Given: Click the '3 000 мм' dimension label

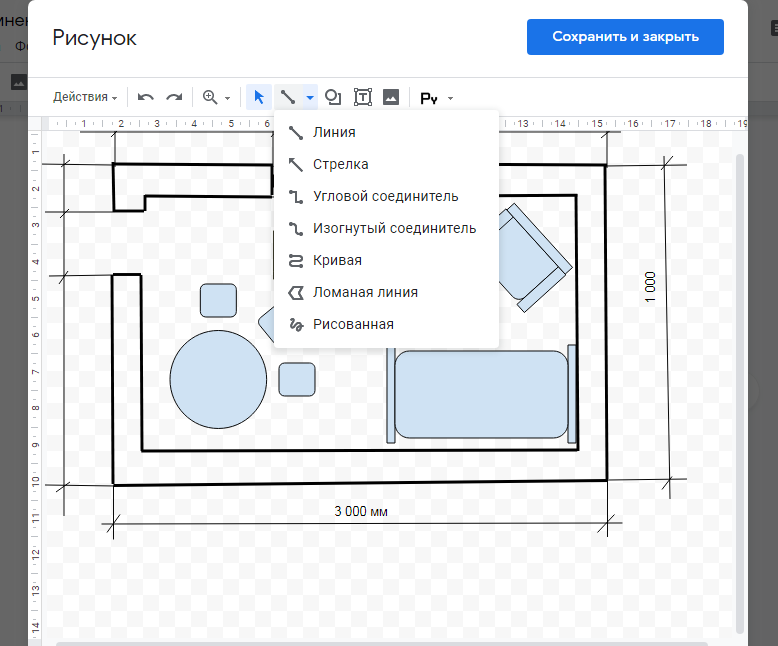Looking at the screenshot, I should click(361, 511).
